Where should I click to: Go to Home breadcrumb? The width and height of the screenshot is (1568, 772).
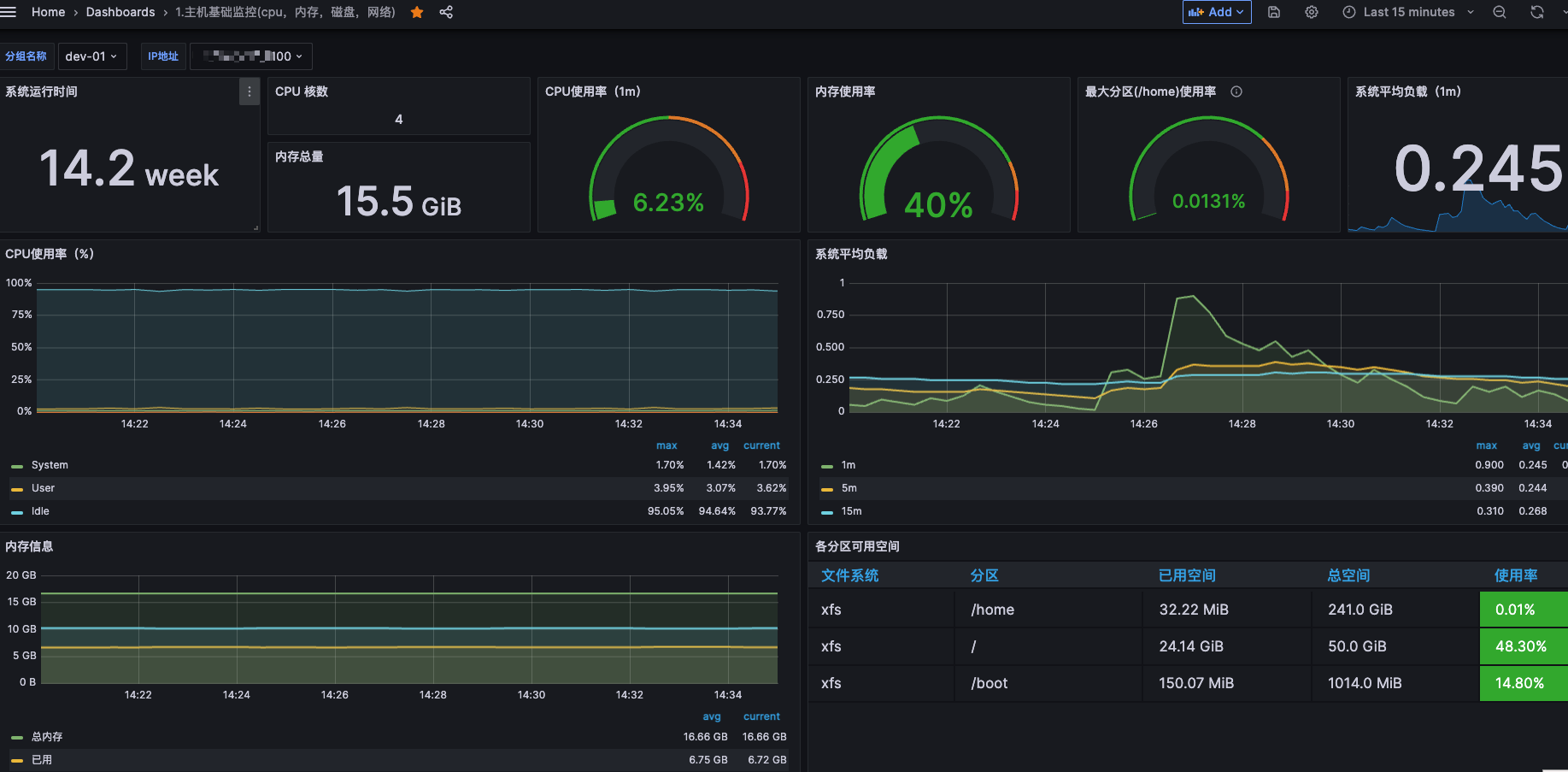[48, 12]
